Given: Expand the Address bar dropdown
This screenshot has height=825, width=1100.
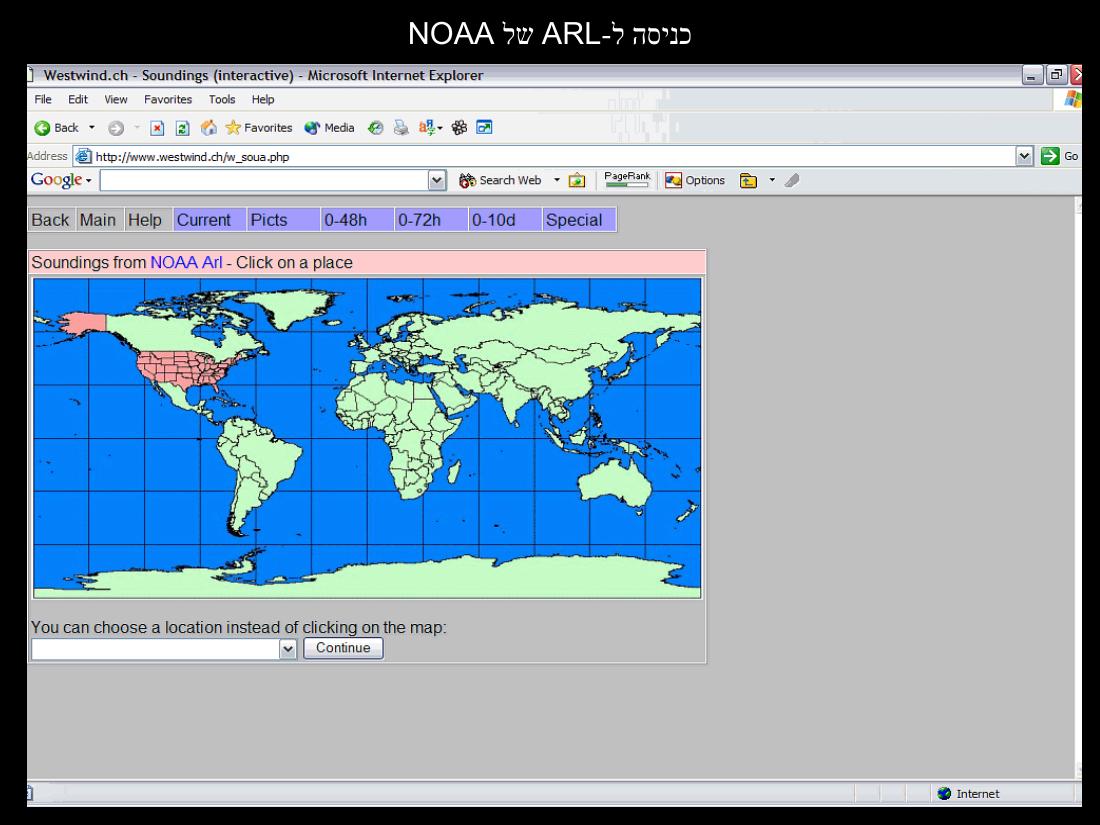Looking at the screenshot, I should (1024, 156).
